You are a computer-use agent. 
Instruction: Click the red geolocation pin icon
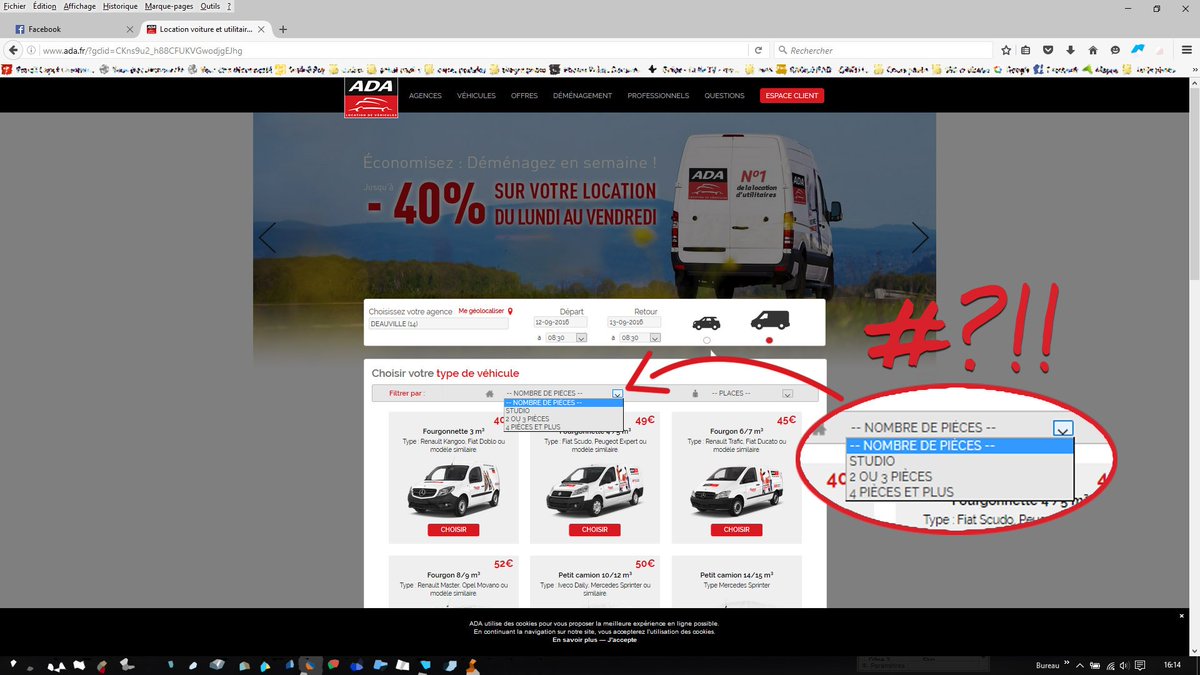coord(510,311)
